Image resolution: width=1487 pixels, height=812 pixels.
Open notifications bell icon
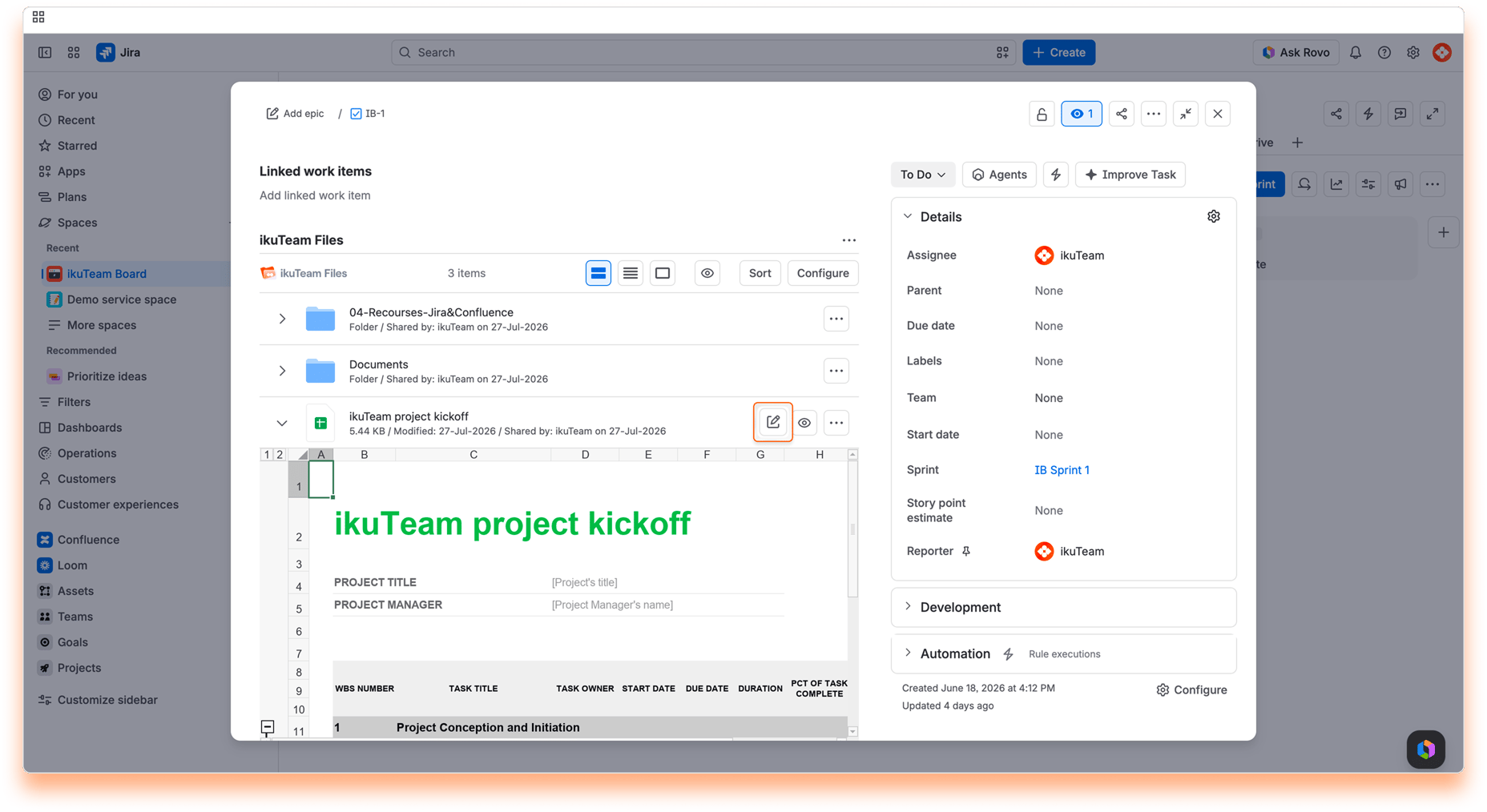[x=1355, y=52]
